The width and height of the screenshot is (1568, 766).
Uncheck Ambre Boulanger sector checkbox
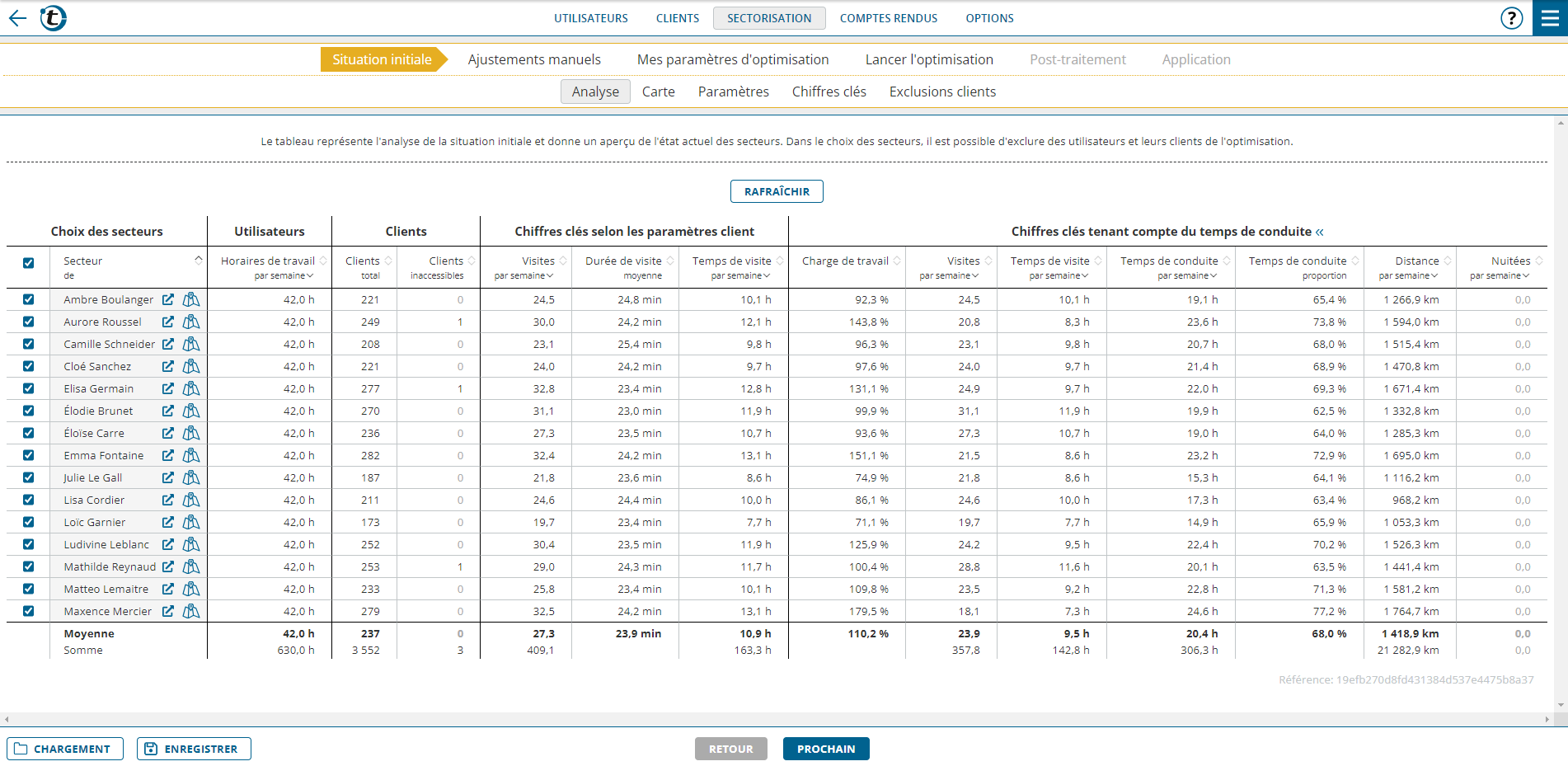click(x=29, y=299)
